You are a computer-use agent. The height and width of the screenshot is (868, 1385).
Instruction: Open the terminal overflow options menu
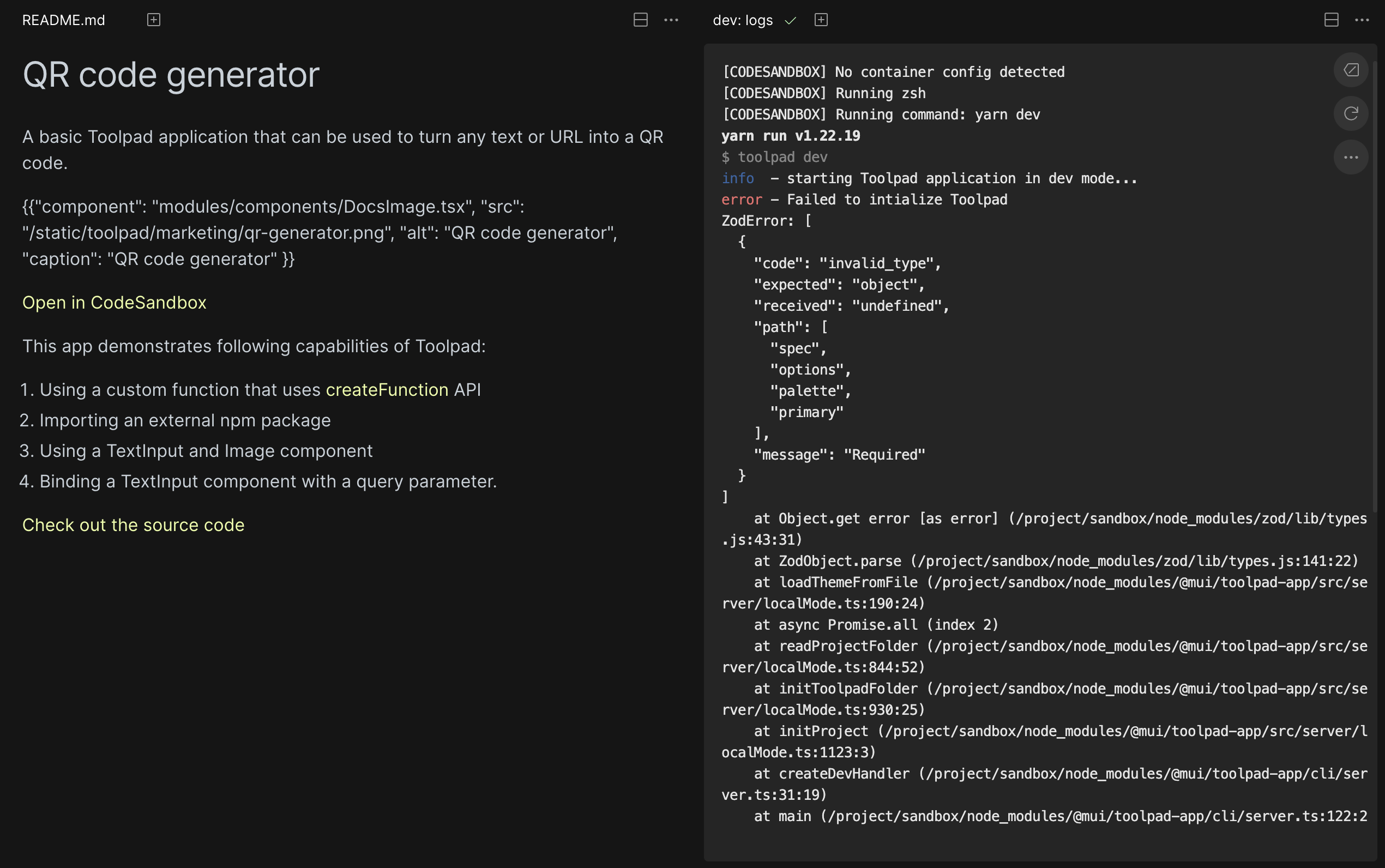pos(1351,156)
